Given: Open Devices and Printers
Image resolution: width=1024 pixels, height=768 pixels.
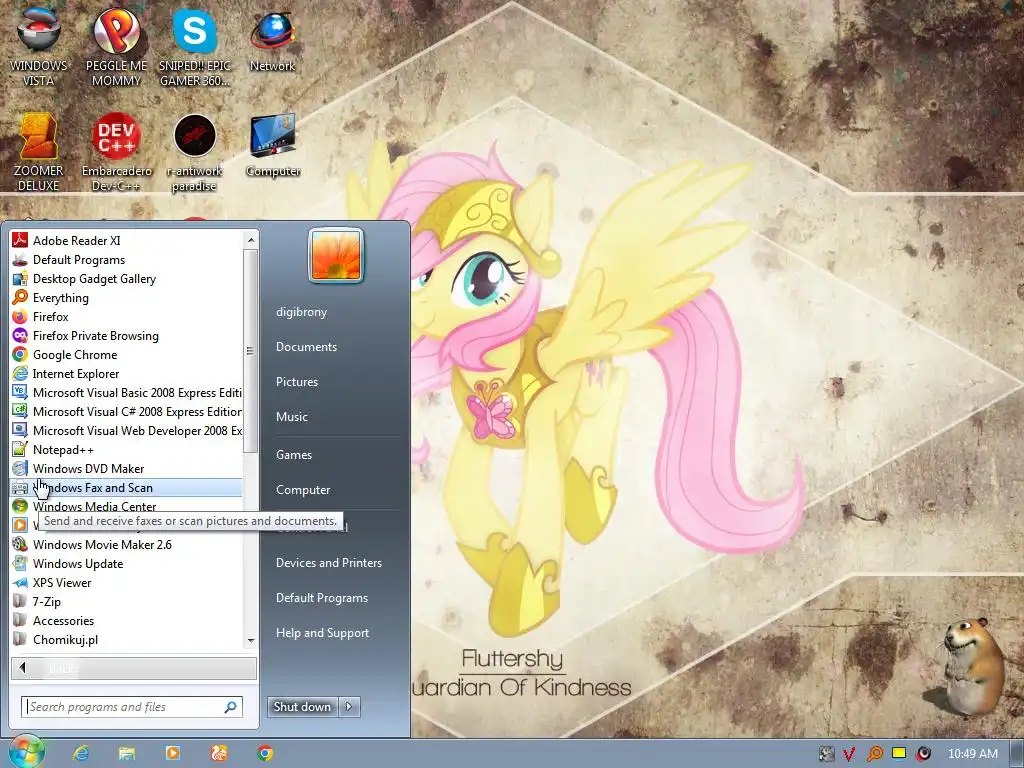Looking at the screenshot, I should click(x=328, y=562).
